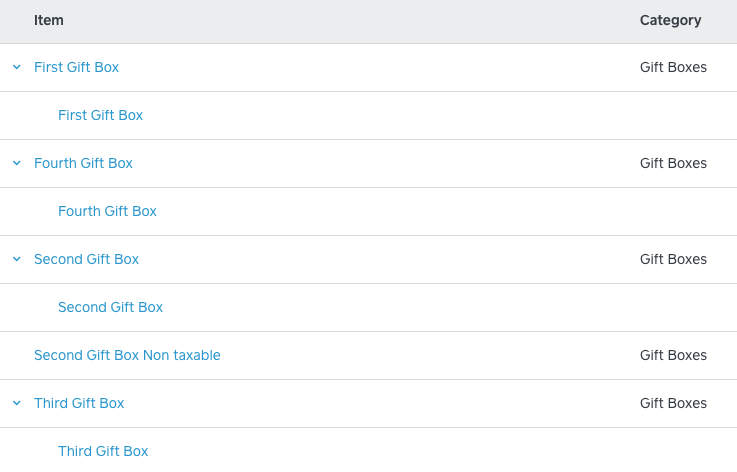Open the parent Third Gift Box item
Image resolution: width=737 pixels, height=472 pixels.
click(x=79, y=404)
